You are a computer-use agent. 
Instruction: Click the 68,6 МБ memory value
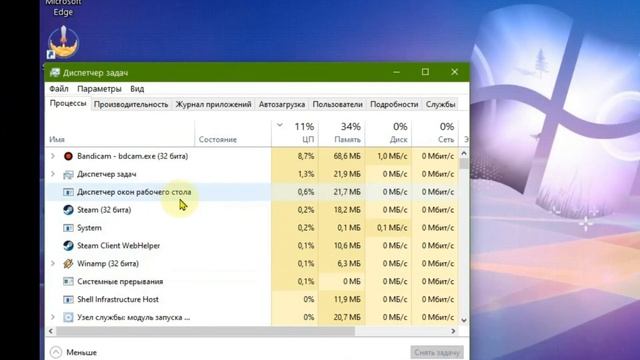(347, 156)
